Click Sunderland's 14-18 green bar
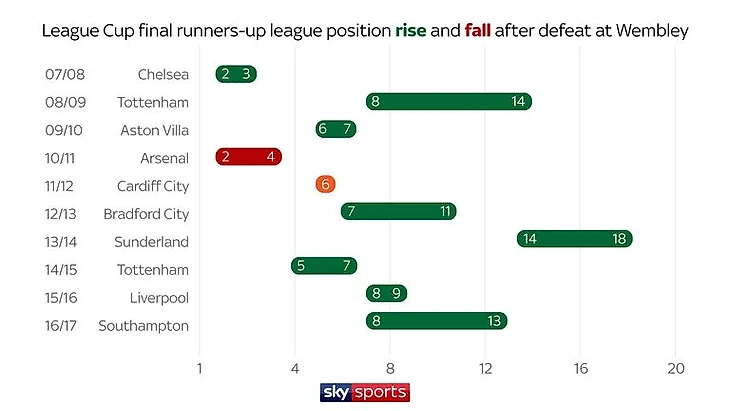Image resolution: width=730 pixels, height=411 pixels. [575, 239]
